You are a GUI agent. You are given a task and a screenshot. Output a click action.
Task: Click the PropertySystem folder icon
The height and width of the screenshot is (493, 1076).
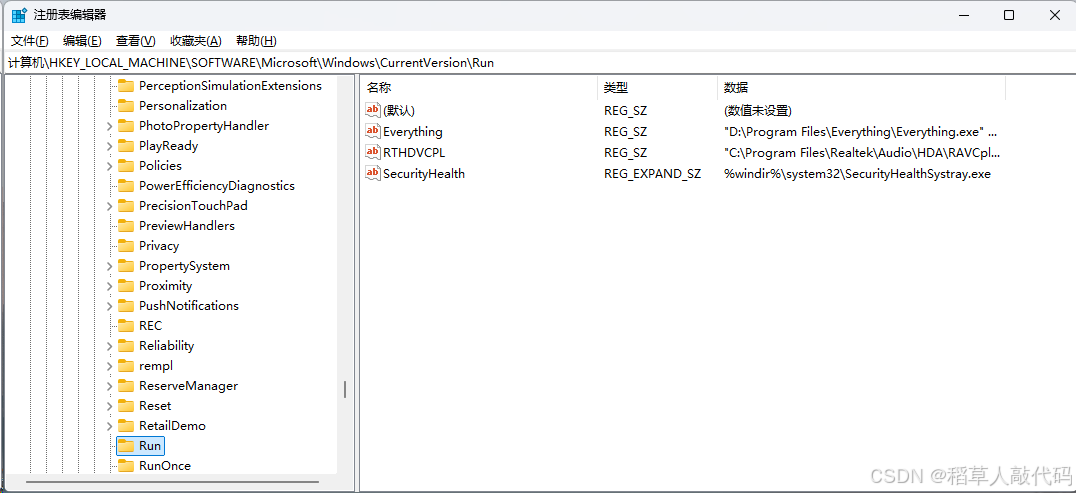pos(126,266)
